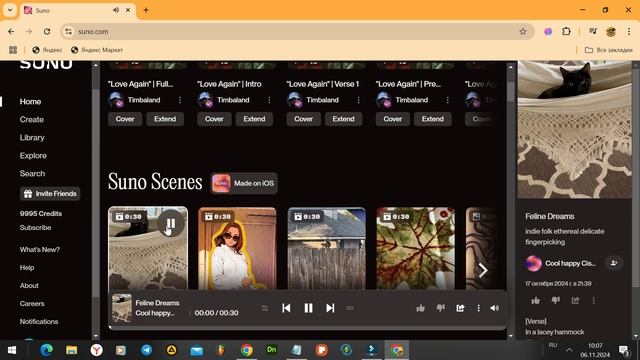Mute the player volume speaker icon
The image size is (640, 360).
[494, 308]
